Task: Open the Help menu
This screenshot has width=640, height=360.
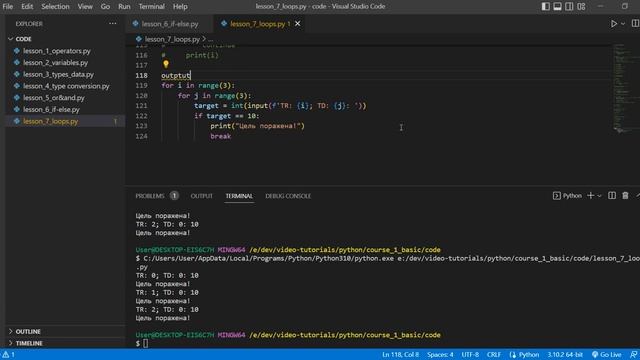Action: (180, 7)
